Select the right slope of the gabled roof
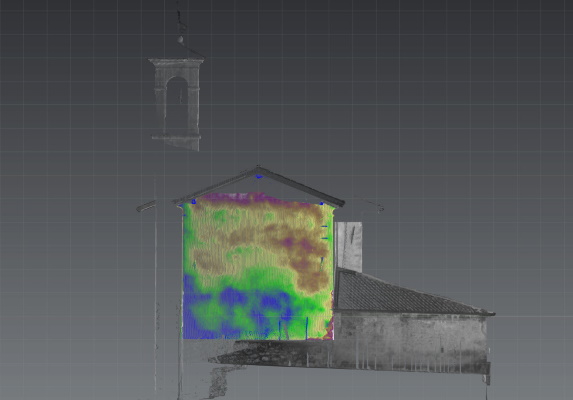 (x=301, y=187)
